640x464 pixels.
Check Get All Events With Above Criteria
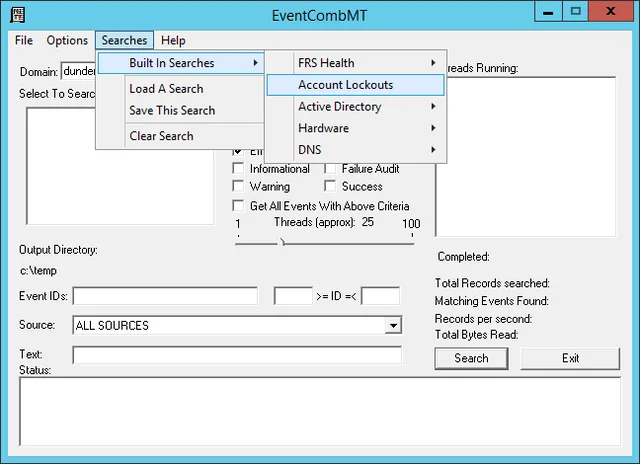click(238, 205)
